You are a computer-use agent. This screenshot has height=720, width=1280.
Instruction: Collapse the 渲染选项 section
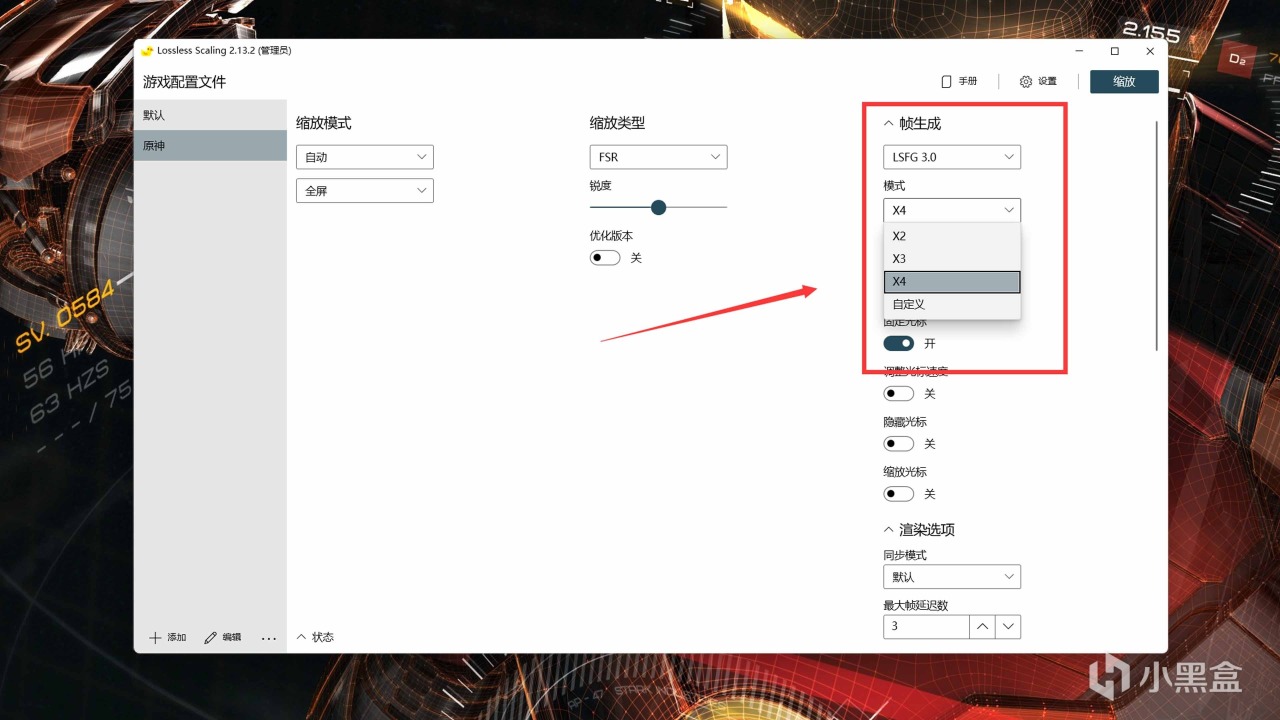888,530
